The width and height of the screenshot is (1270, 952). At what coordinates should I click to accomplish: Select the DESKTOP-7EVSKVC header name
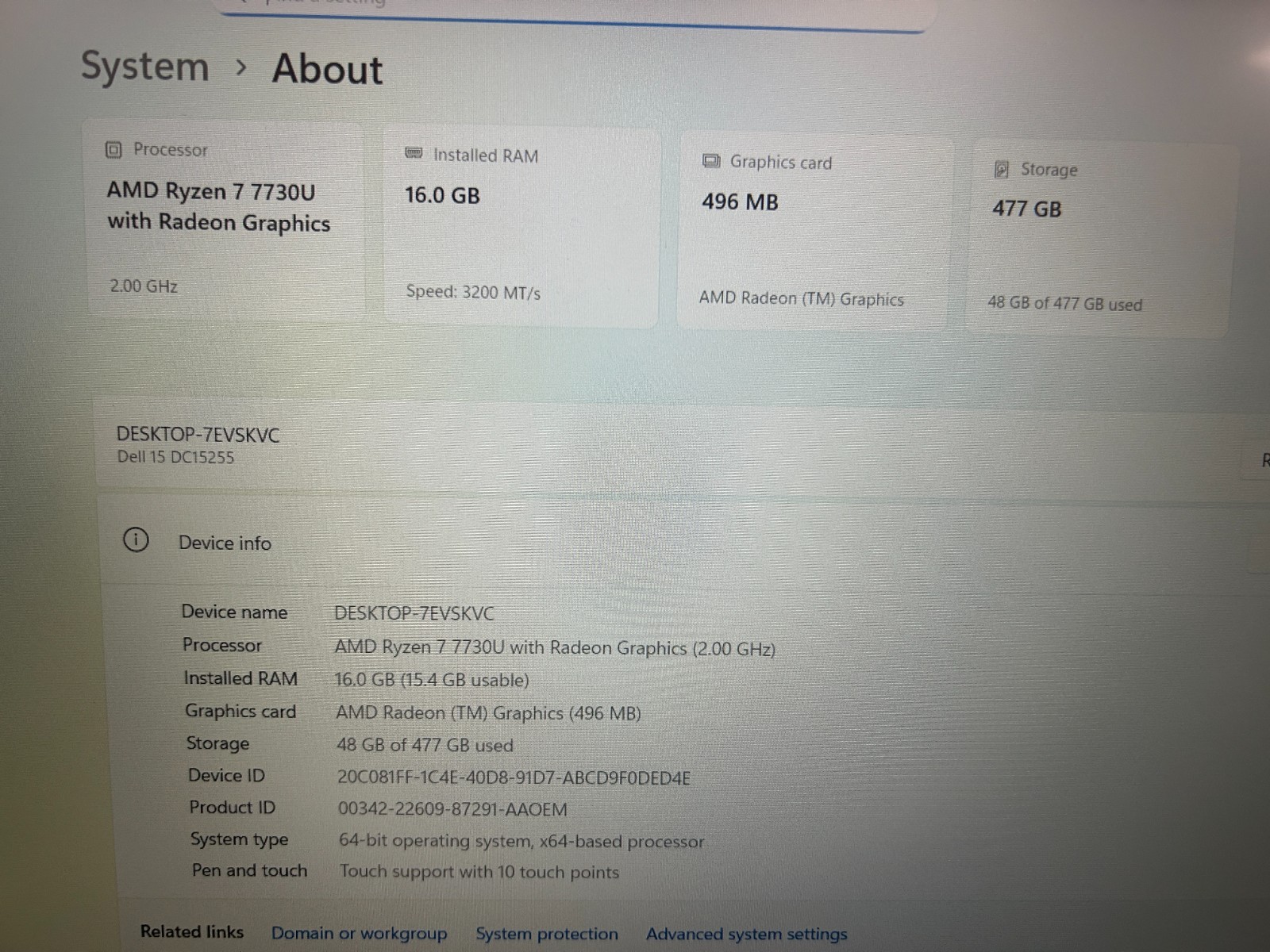click(x=198, y=434)
